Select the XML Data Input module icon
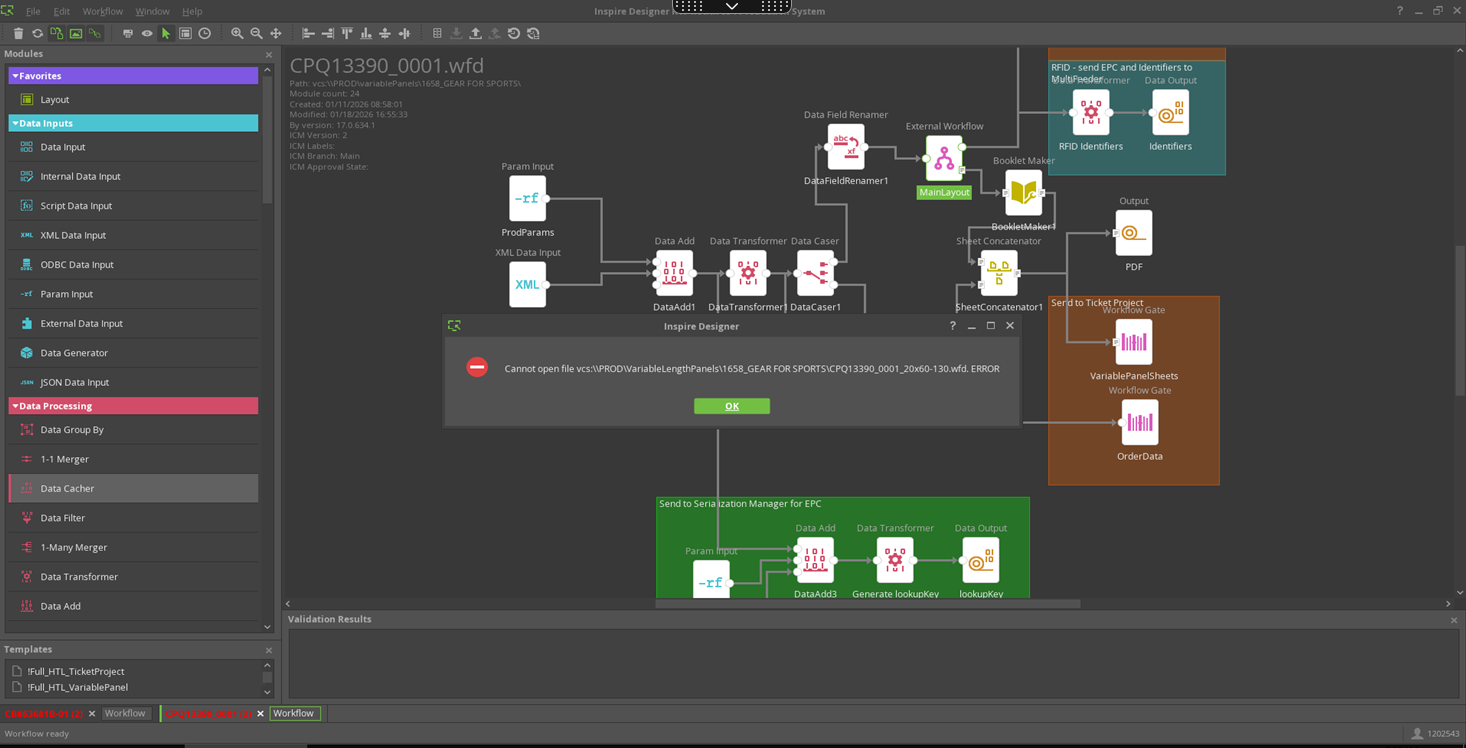 [x=527, y=285]
